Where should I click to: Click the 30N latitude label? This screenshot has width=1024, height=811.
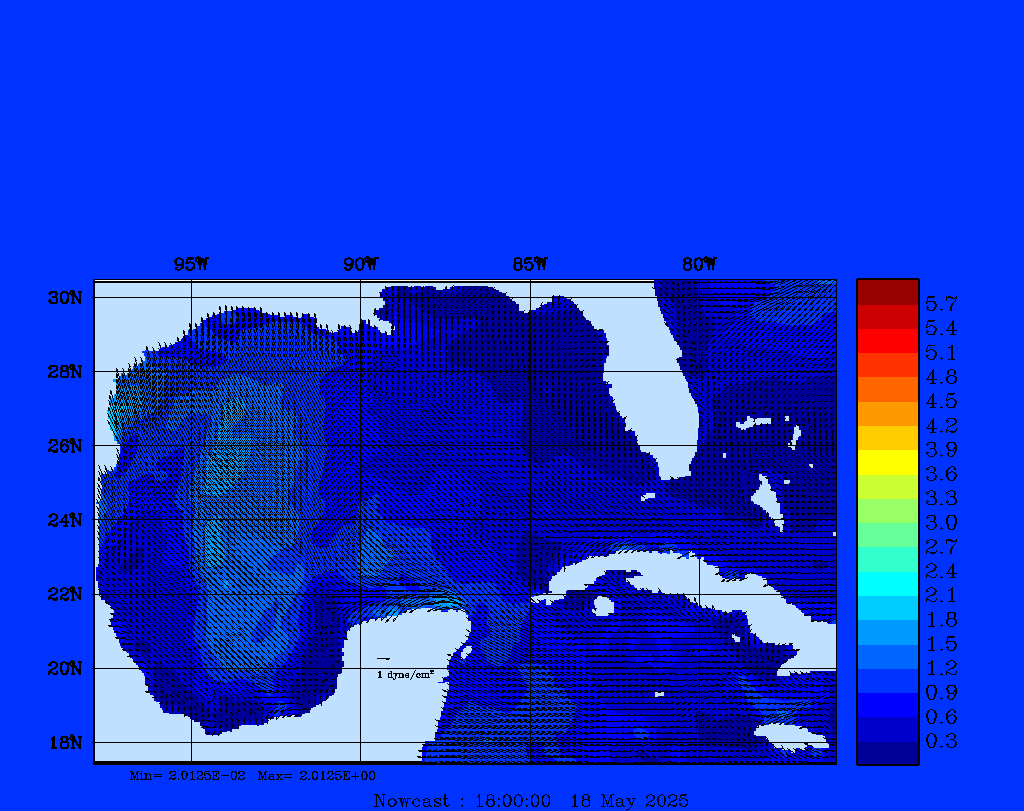(x=64, y=298)
